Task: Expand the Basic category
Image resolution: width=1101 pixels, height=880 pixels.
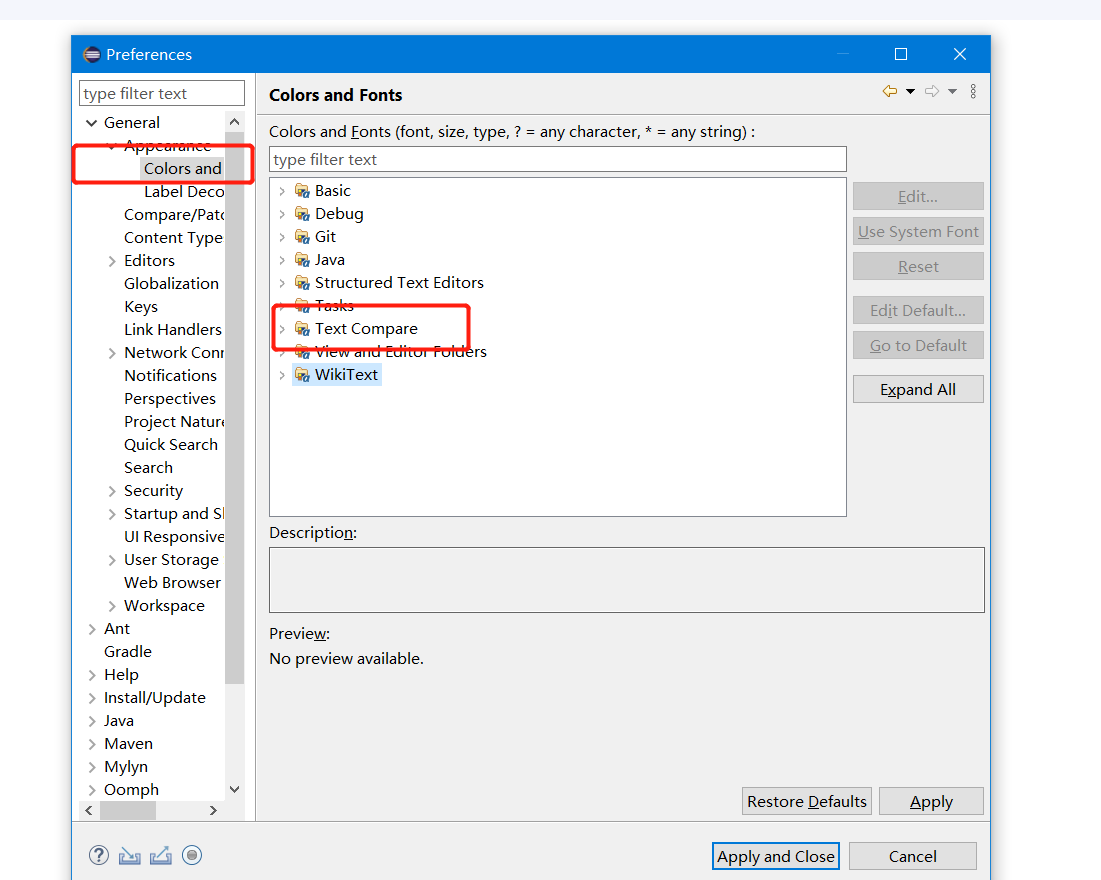Action: coord(282,191)
